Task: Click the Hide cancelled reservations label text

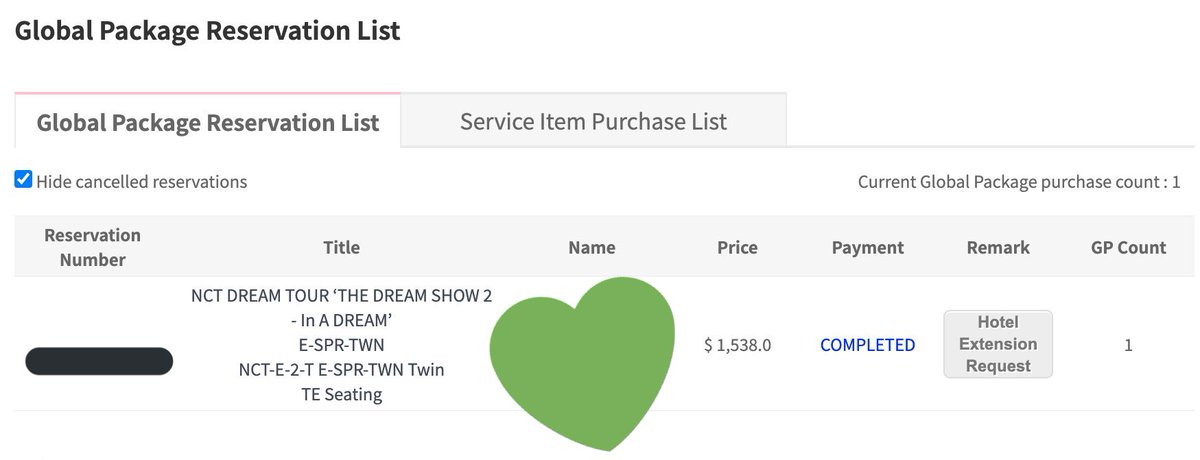Action: click(x=141, y=182)
